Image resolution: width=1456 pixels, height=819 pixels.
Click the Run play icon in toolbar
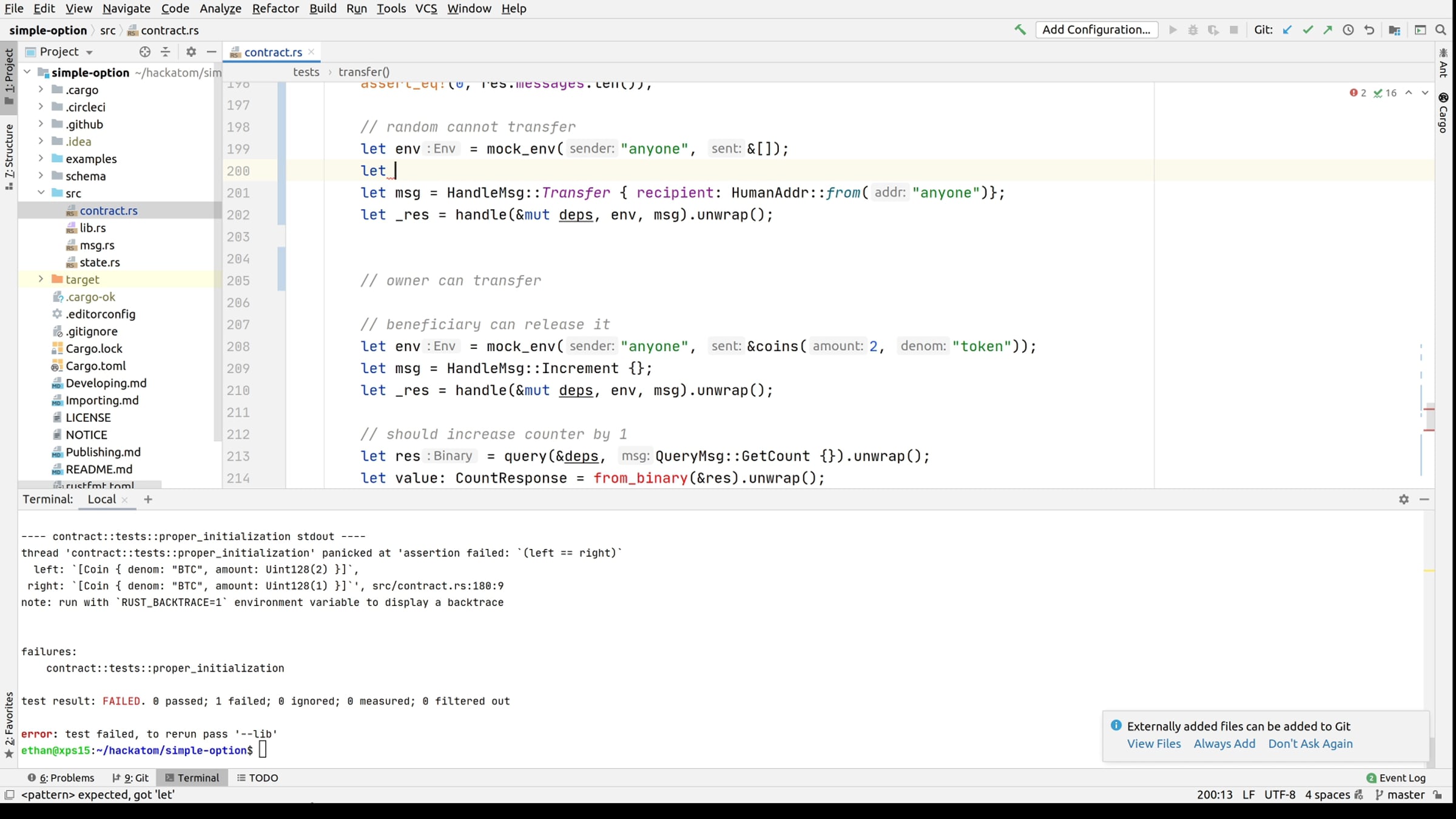coord(1173,30)
